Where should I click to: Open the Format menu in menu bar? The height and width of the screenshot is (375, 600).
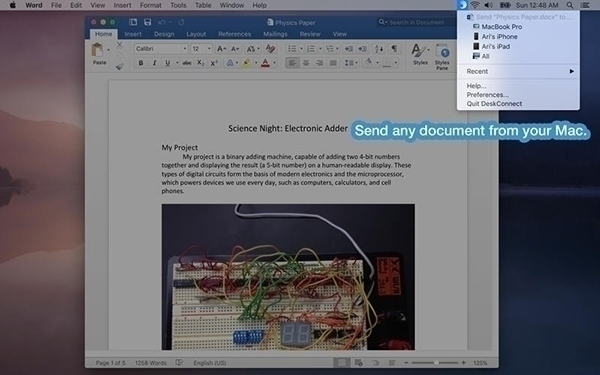(150, 5)
